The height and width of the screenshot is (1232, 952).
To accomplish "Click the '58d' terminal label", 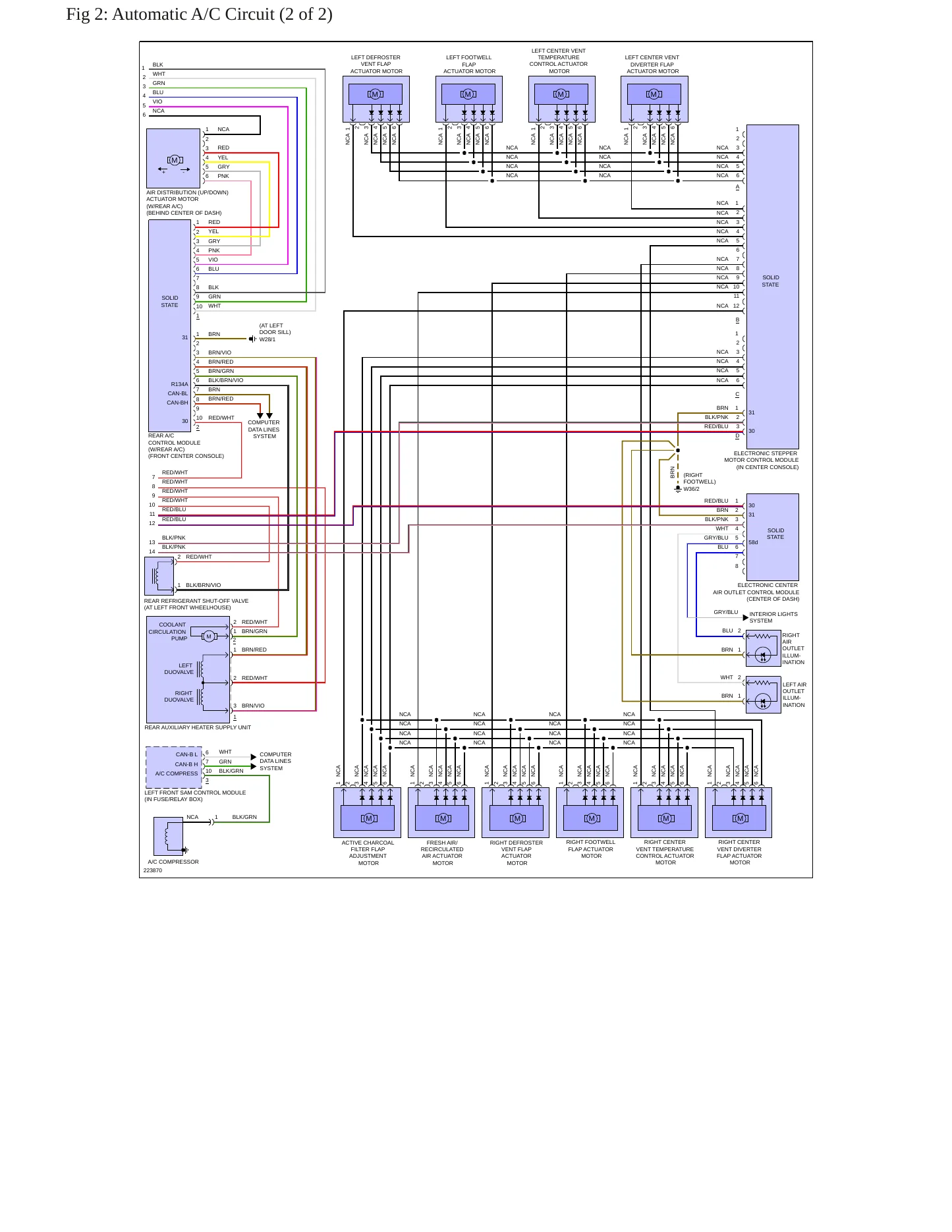I will [753, 542].
